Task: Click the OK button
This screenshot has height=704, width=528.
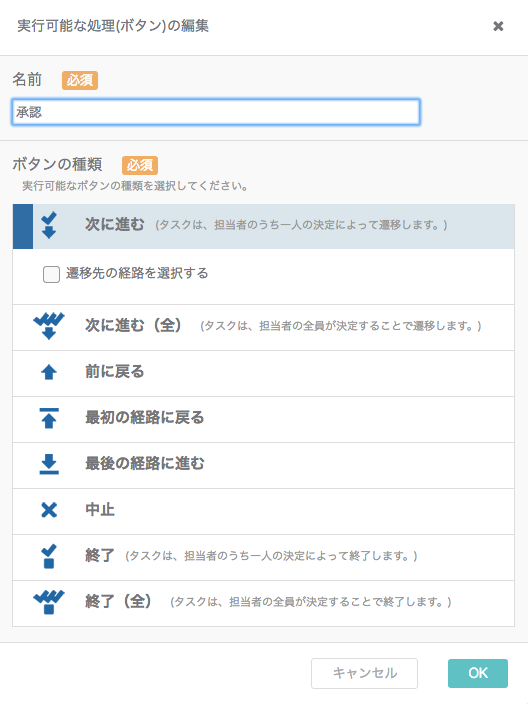Action: pos(478,673)
